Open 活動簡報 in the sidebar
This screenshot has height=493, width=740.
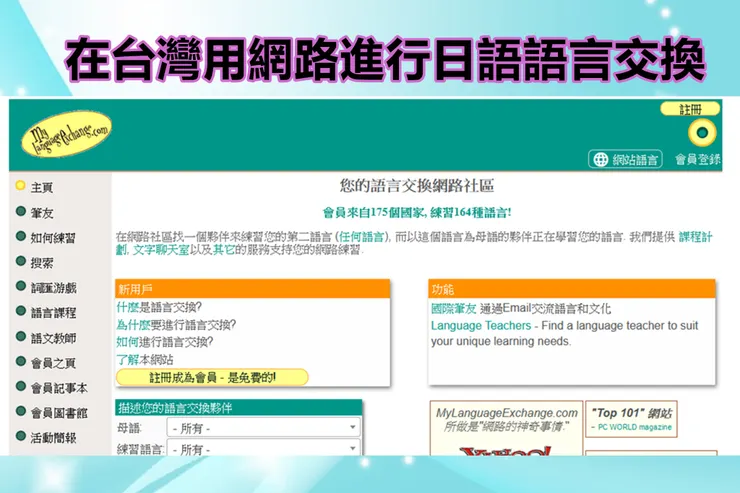pos(53,438)
